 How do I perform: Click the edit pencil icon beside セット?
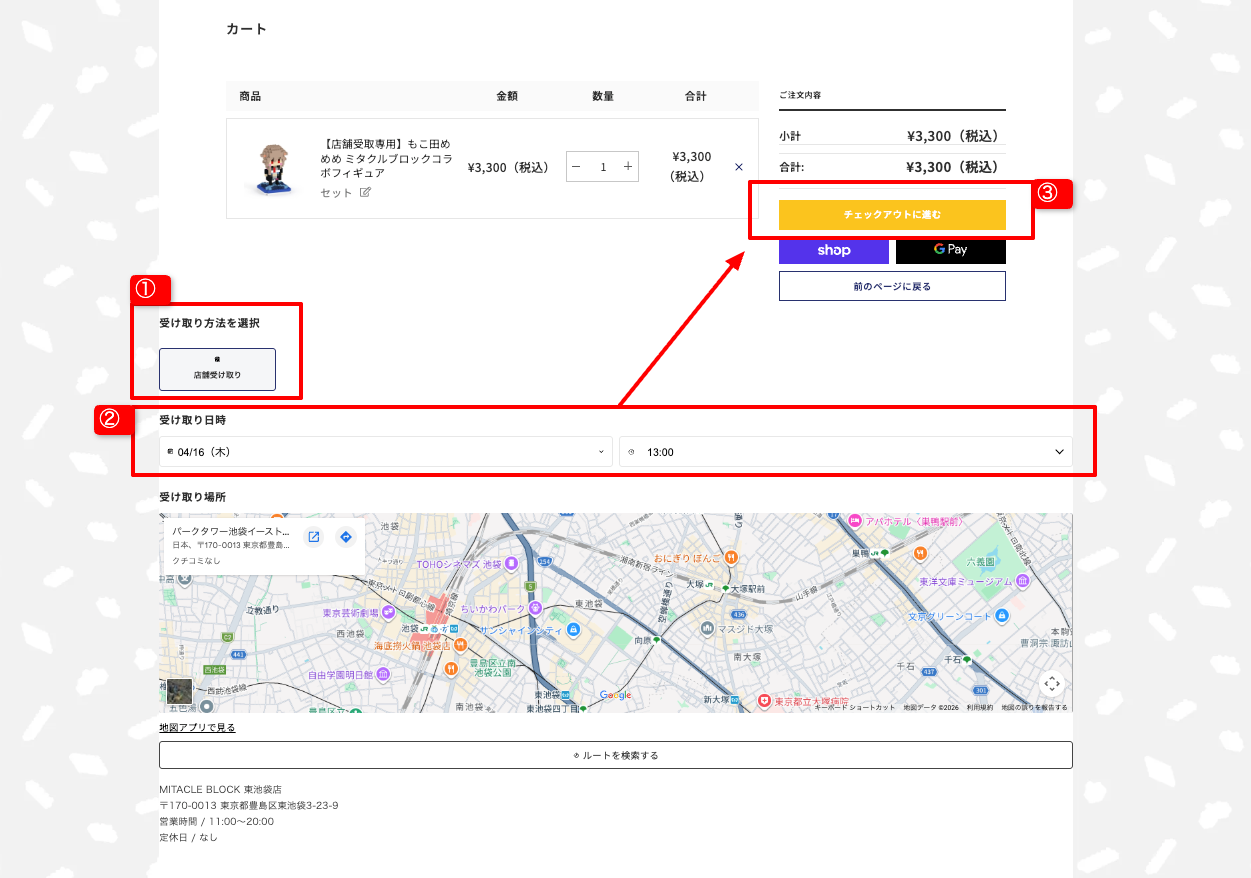(365, 192)
